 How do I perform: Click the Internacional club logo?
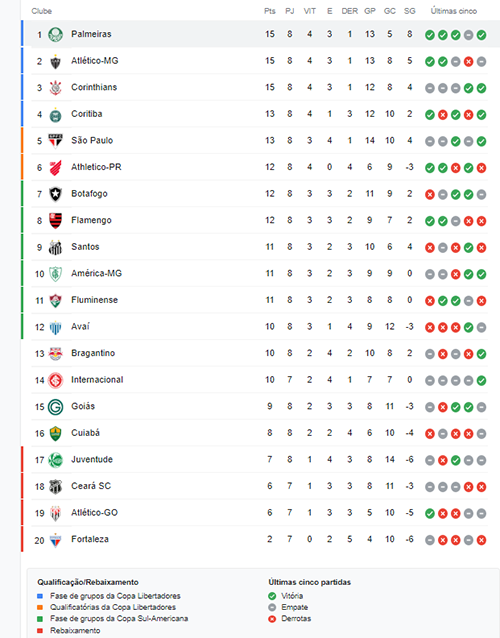click(x=55, y=380)
